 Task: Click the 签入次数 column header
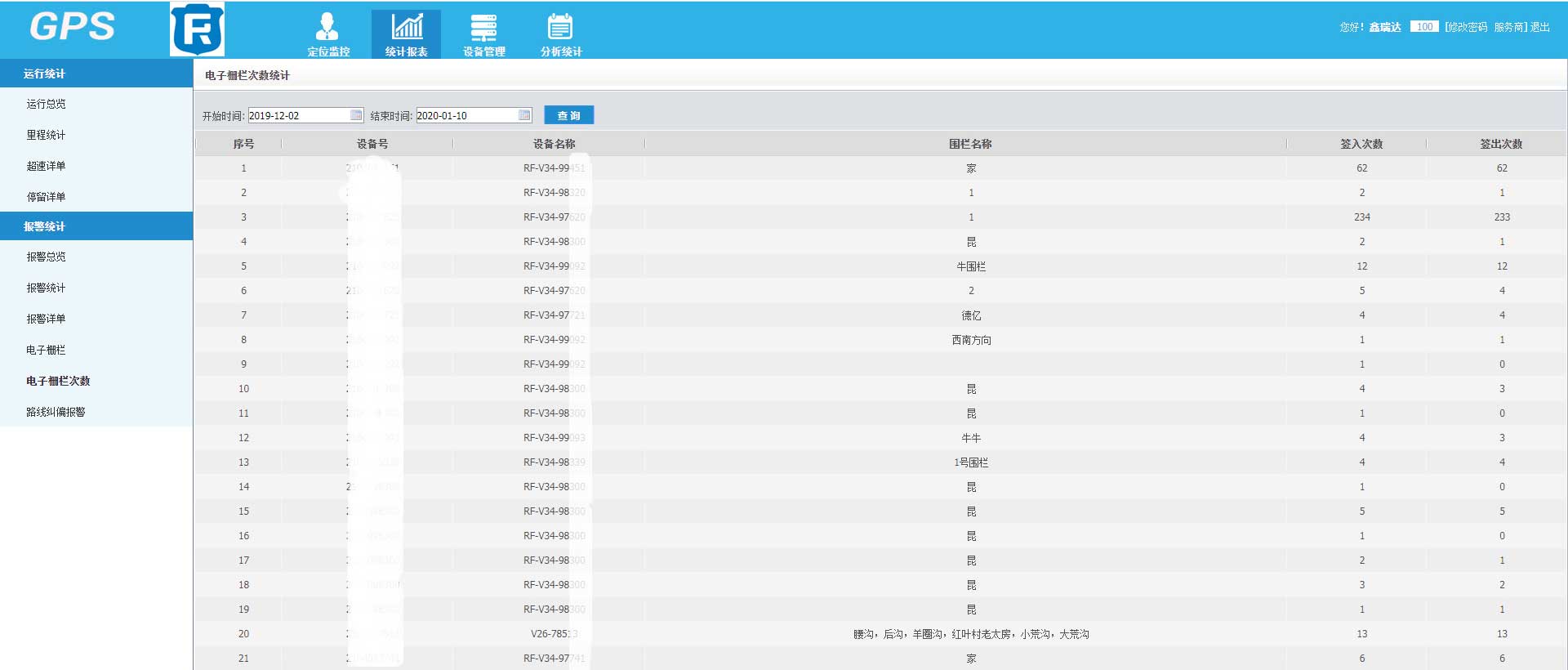(1361, 144)
